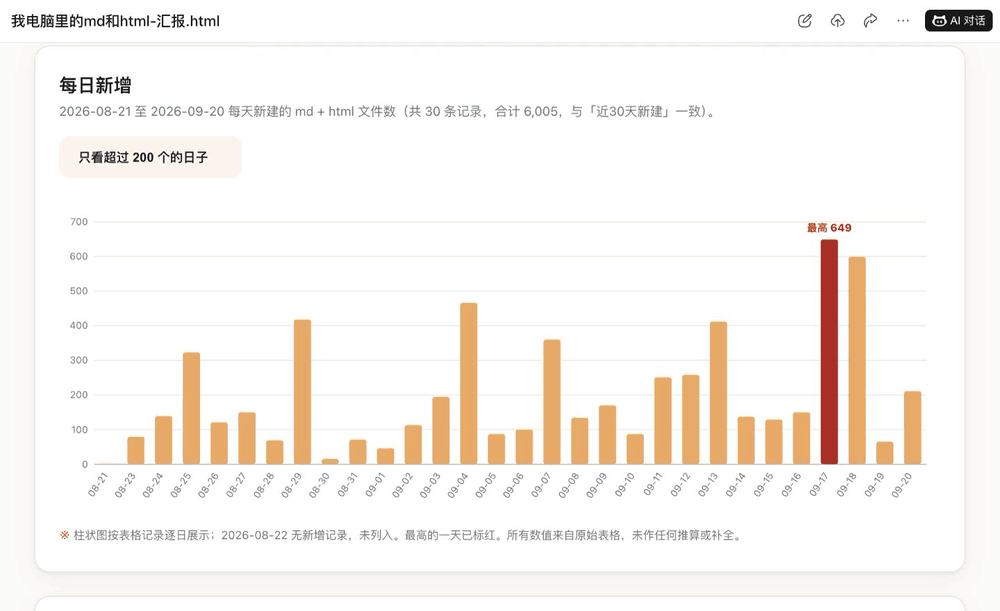1000x611 pixels.
Task: Click the 100 y-axis label
Action: click(x=79, y=430)
